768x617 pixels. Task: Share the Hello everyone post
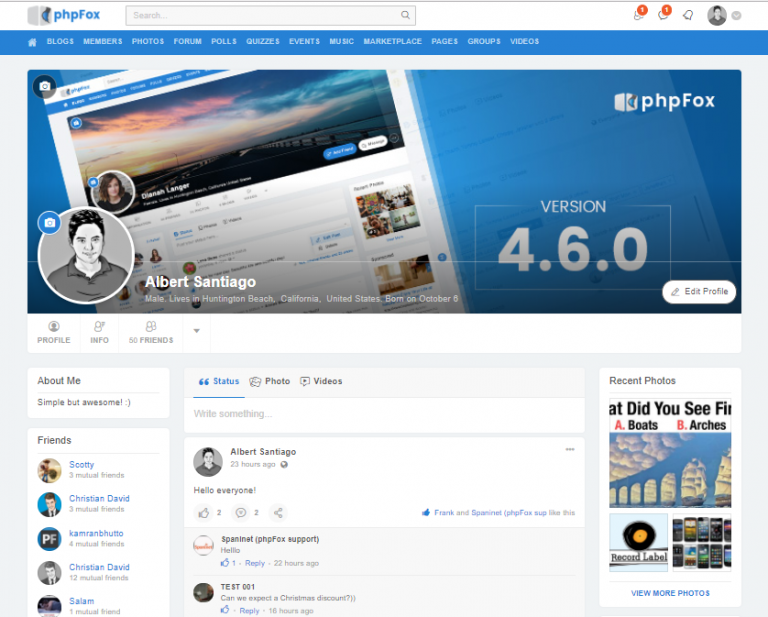click(x=278, y=513)
